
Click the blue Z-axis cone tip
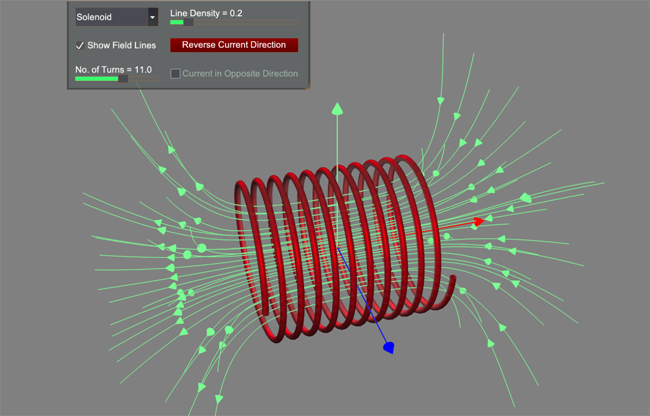pyautogui.click(x=390, y=347)
